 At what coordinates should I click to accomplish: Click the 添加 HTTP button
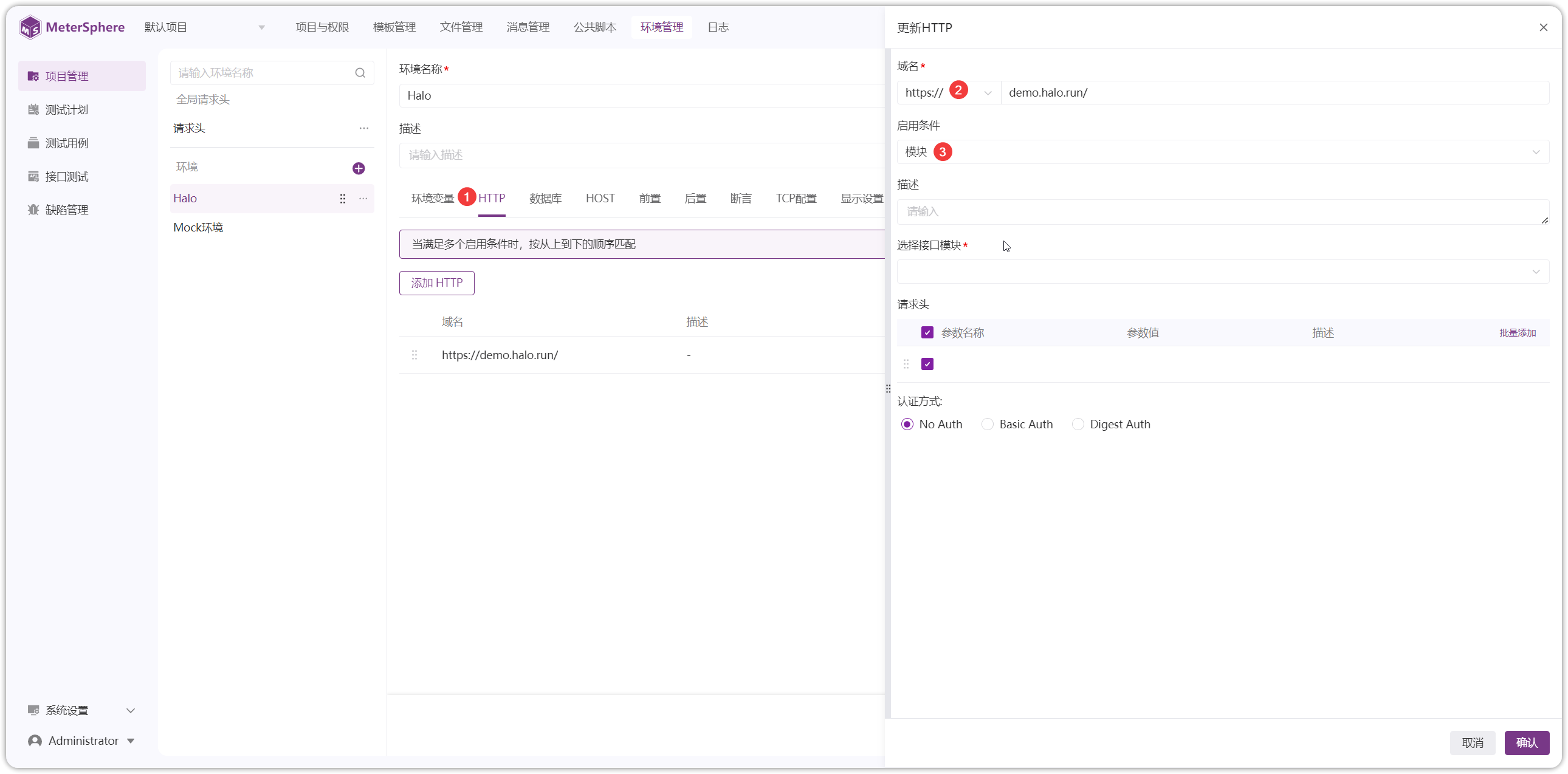click(x=436, y=283)
